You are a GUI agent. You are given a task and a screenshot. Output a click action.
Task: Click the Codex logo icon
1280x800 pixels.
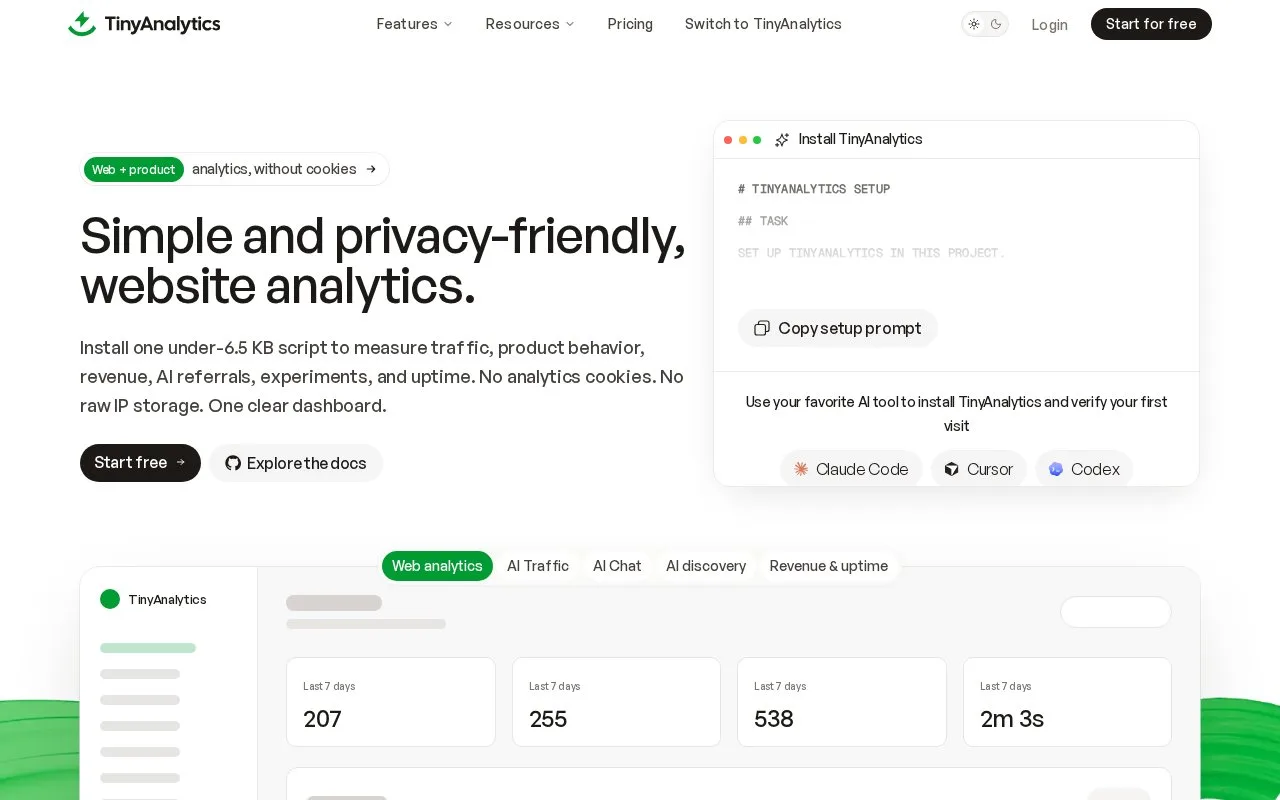pos(1056,469)
